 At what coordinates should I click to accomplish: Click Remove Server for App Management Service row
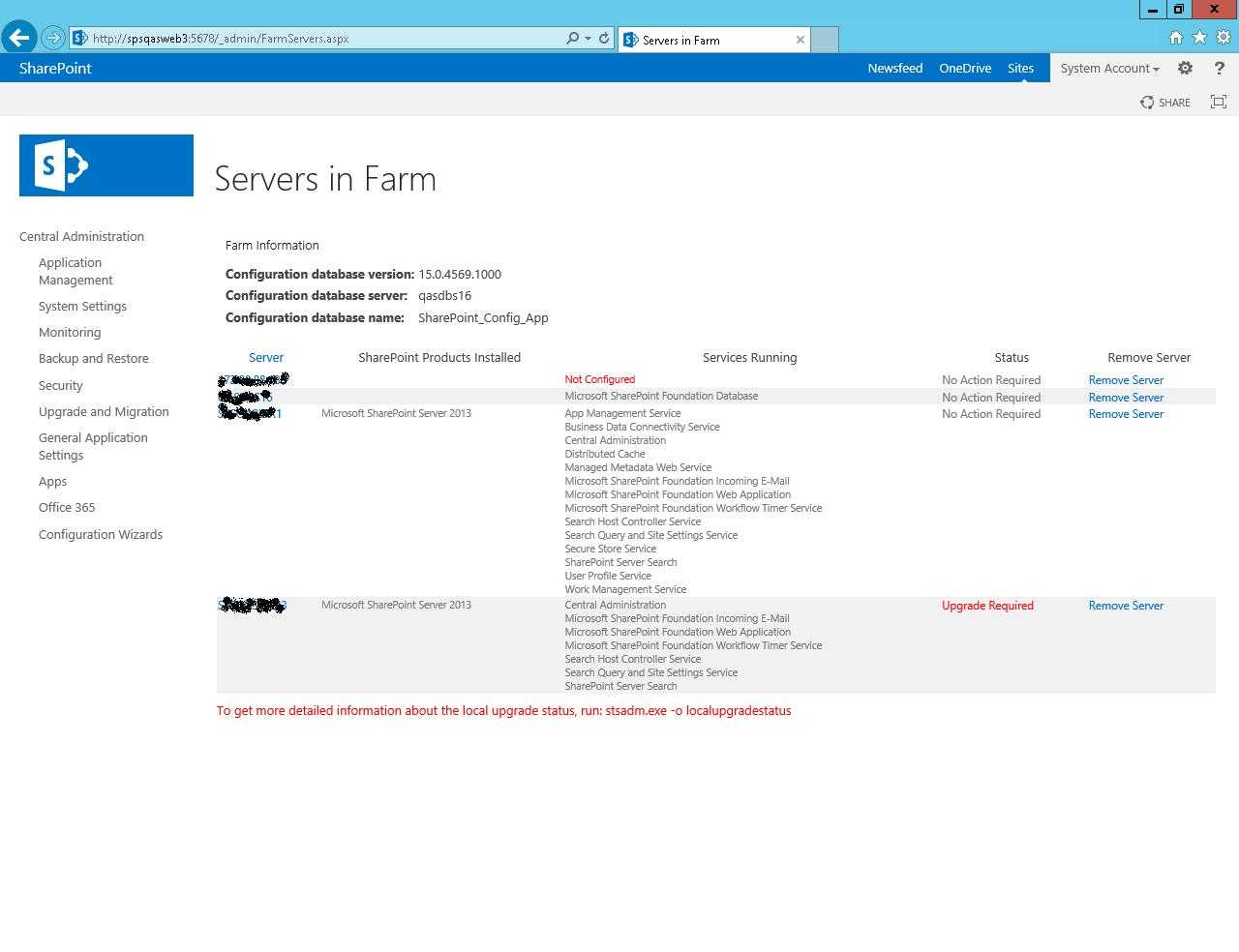pos(1126,414)
